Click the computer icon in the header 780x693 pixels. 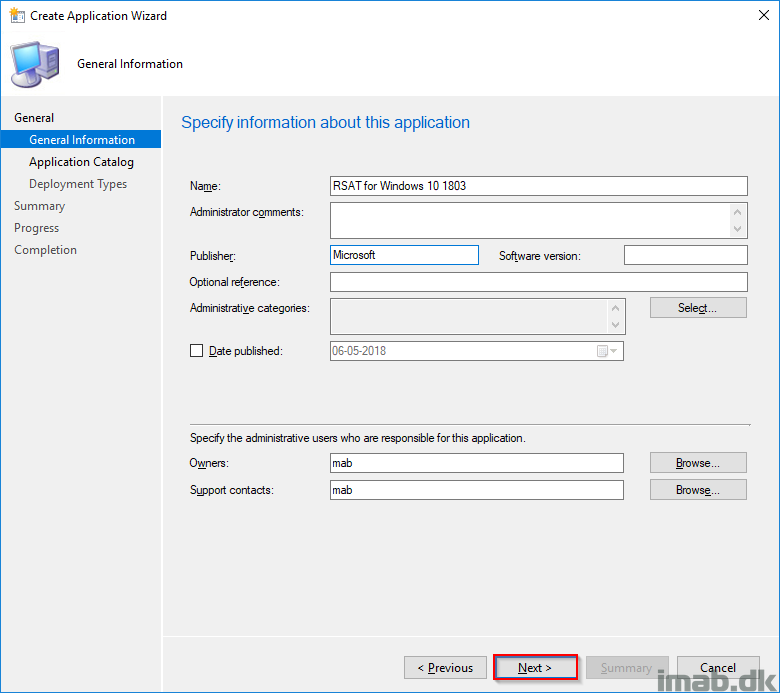coord(35,65)
